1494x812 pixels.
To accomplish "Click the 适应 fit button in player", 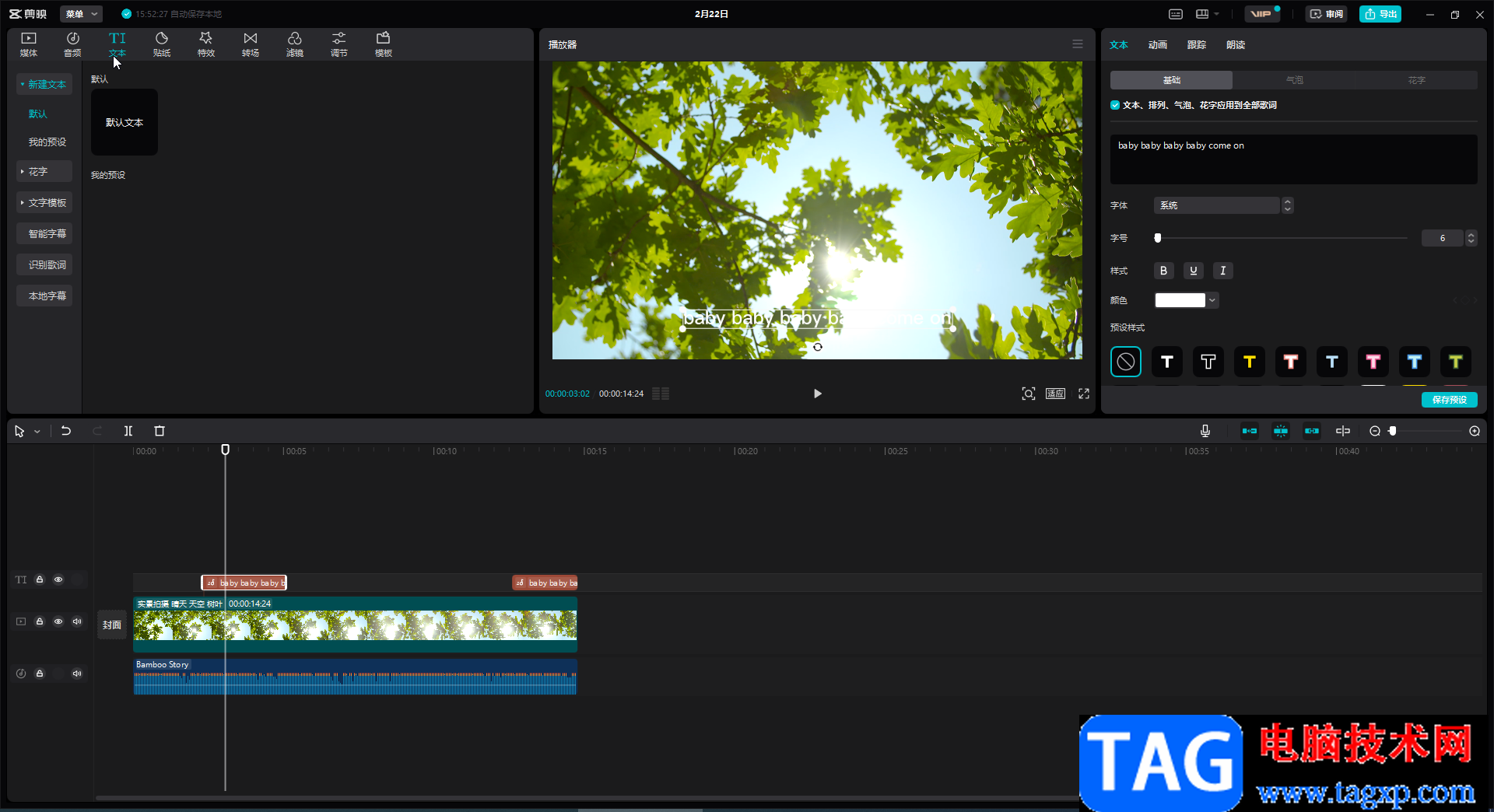I will pos(1056,394).
